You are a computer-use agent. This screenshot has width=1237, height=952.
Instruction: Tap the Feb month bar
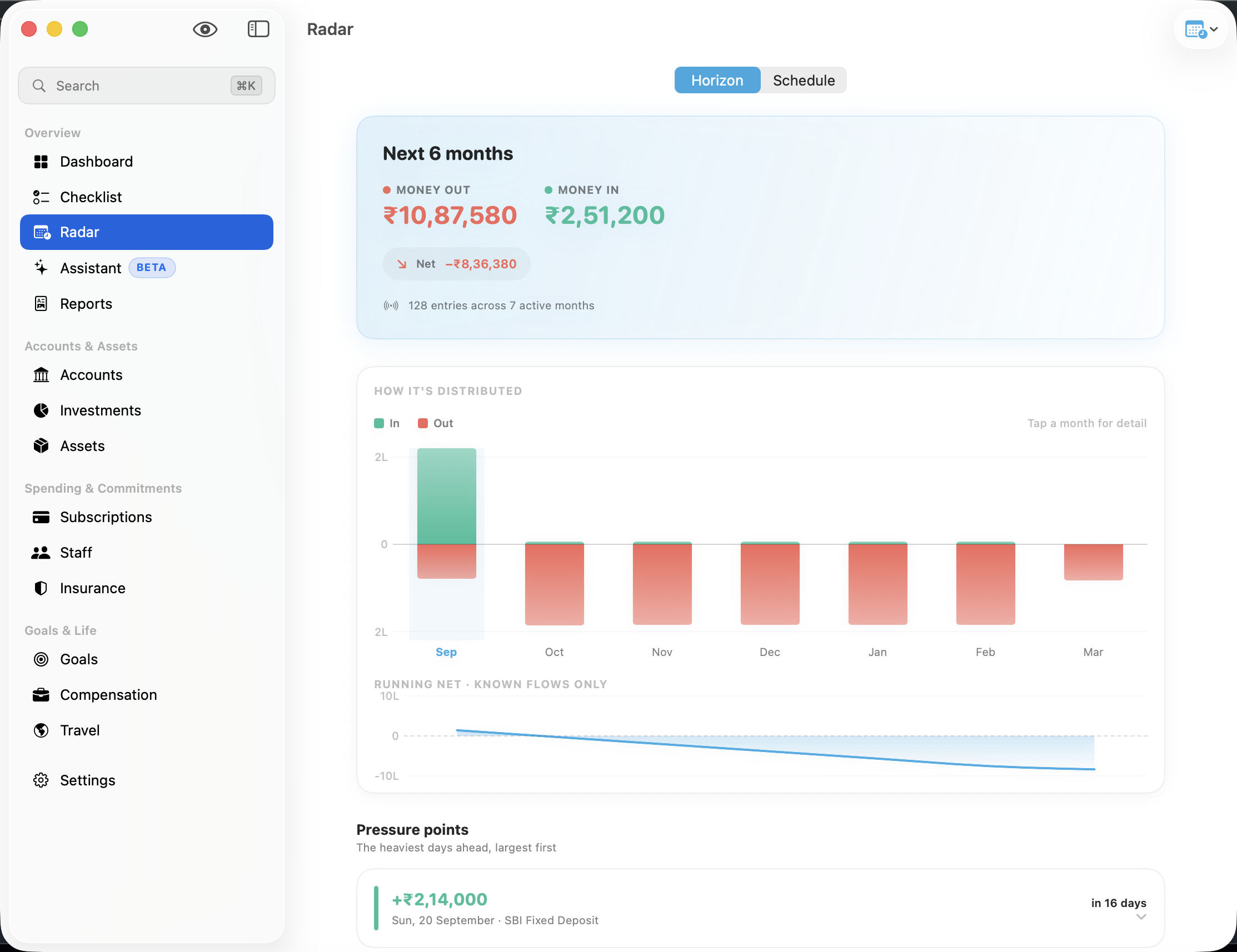pos(985,584)
